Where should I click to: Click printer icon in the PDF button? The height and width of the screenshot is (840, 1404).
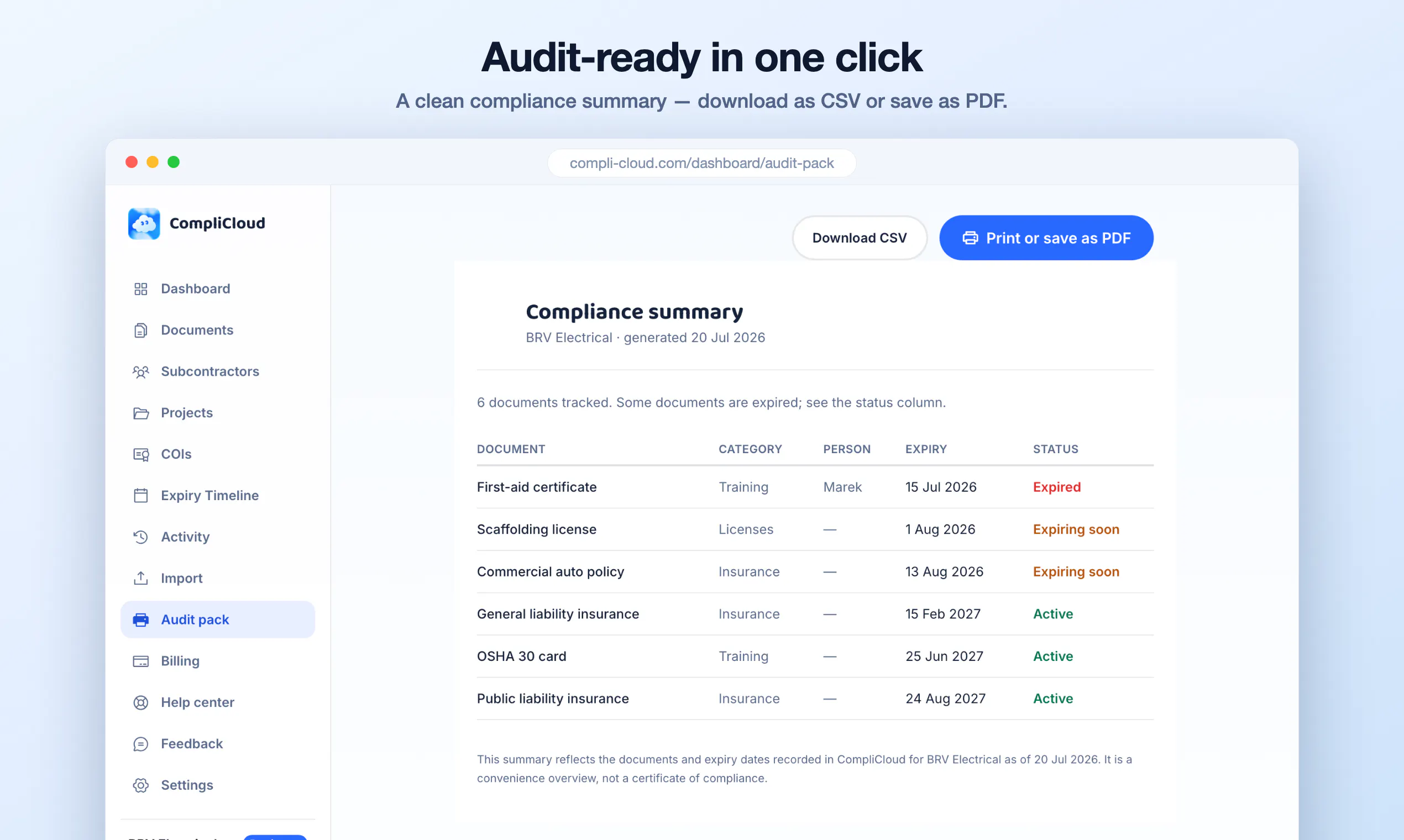click(x=970, y=238)
